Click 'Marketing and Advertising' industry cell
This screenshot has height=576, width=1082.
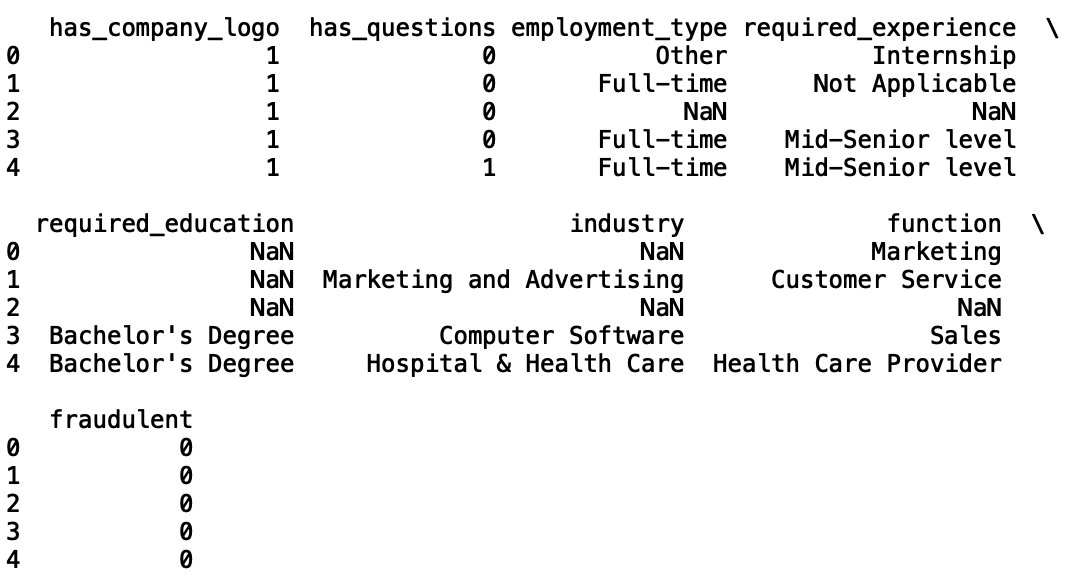click(503, 280)
